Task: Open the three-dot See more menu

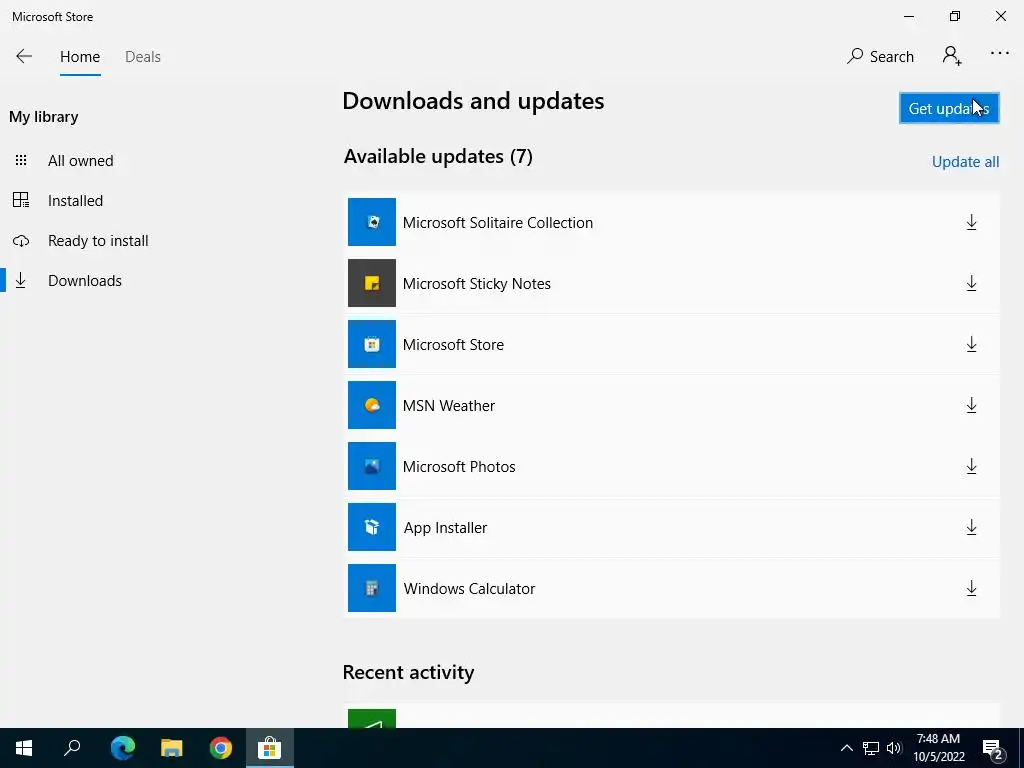Action: 1000,54
